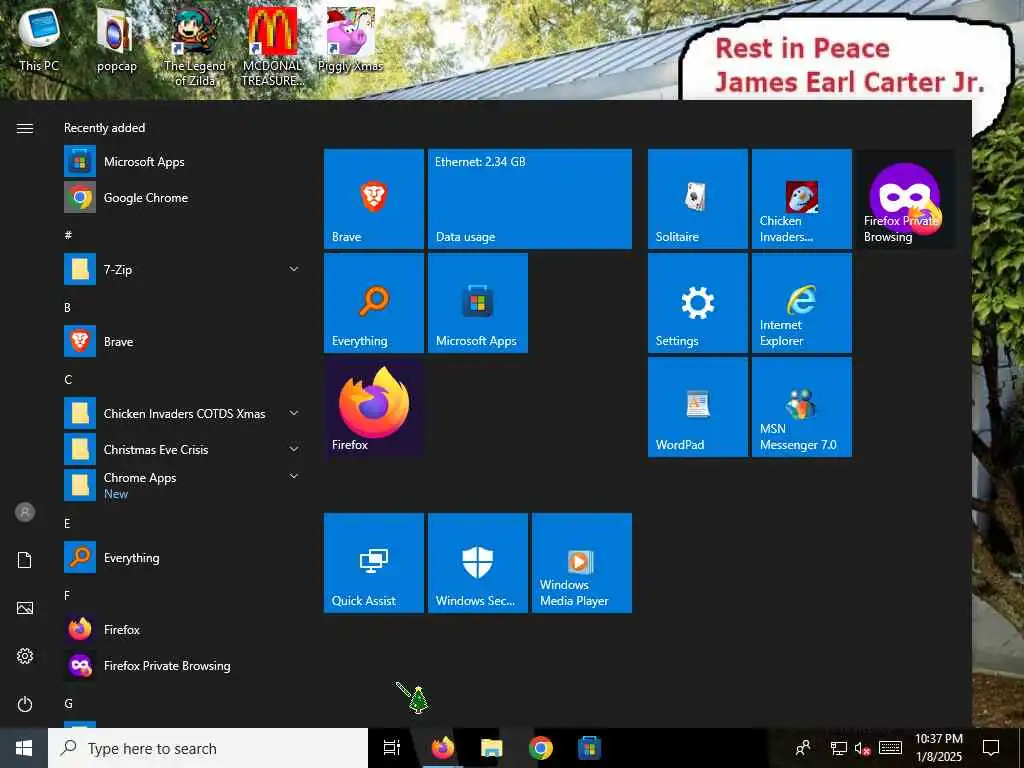Select the This PC desktop icon
Screen dimensions: 1024x768
pyautogui.click(x=39, y=39)
